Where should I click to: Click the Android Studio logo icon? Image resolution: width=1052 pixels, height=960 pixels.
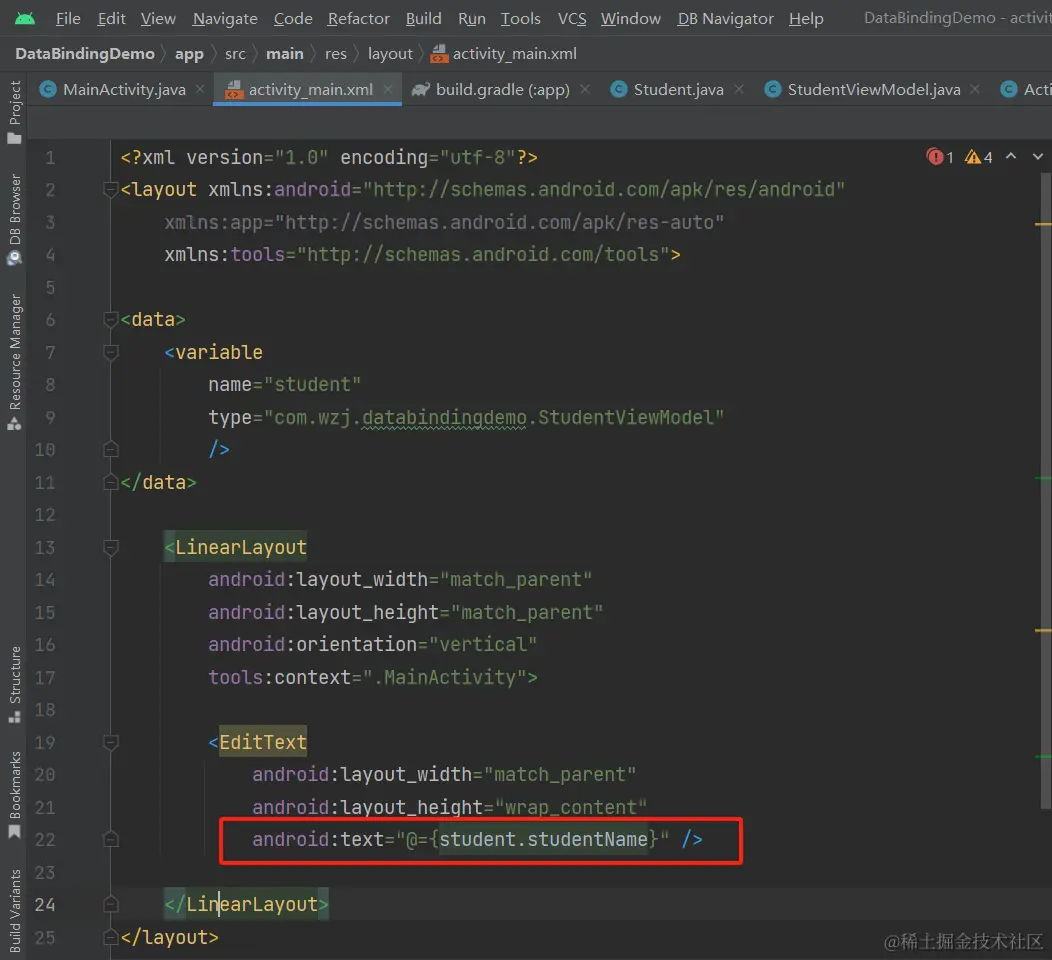pyautogui.click(x=25, y=18)
